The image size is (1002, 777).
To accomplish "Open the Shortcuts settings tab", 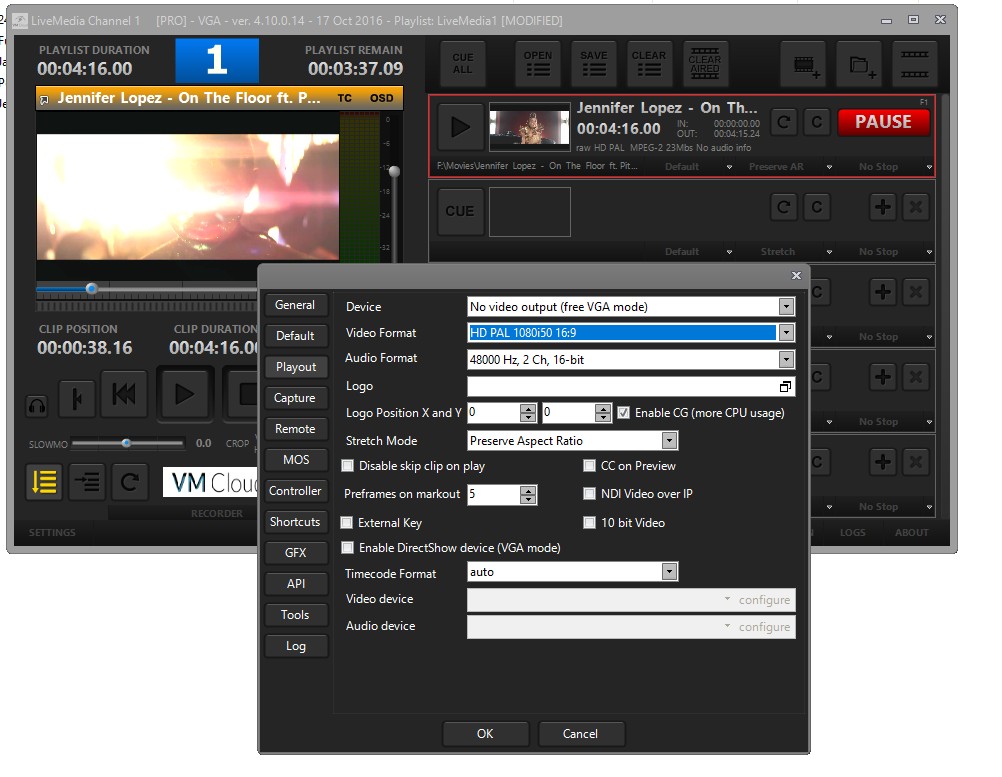I will click(295, 522).
